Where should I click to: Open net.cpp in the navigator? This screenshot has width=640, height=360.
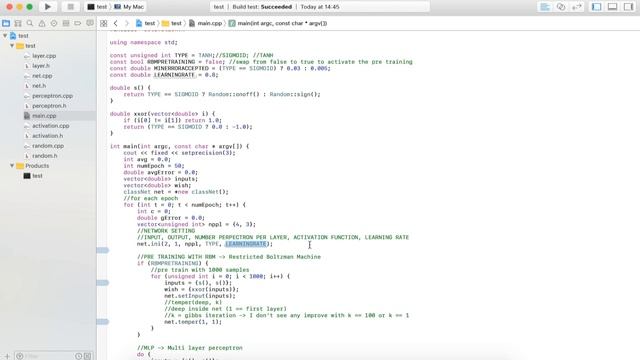pyautogui.click(x=42, y=76)
